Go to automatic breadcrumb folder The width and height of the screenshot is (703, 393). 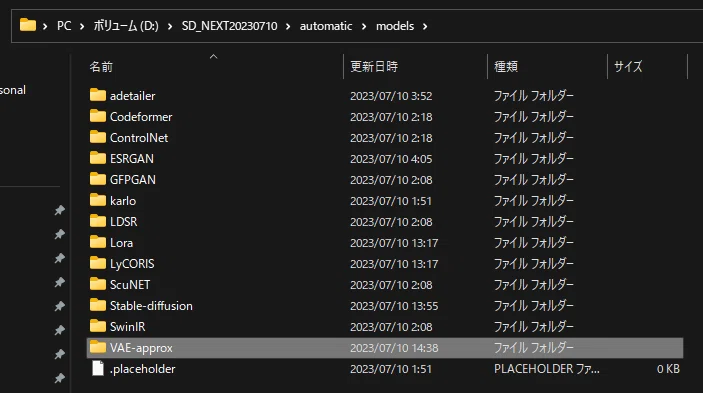click(325, 26)
